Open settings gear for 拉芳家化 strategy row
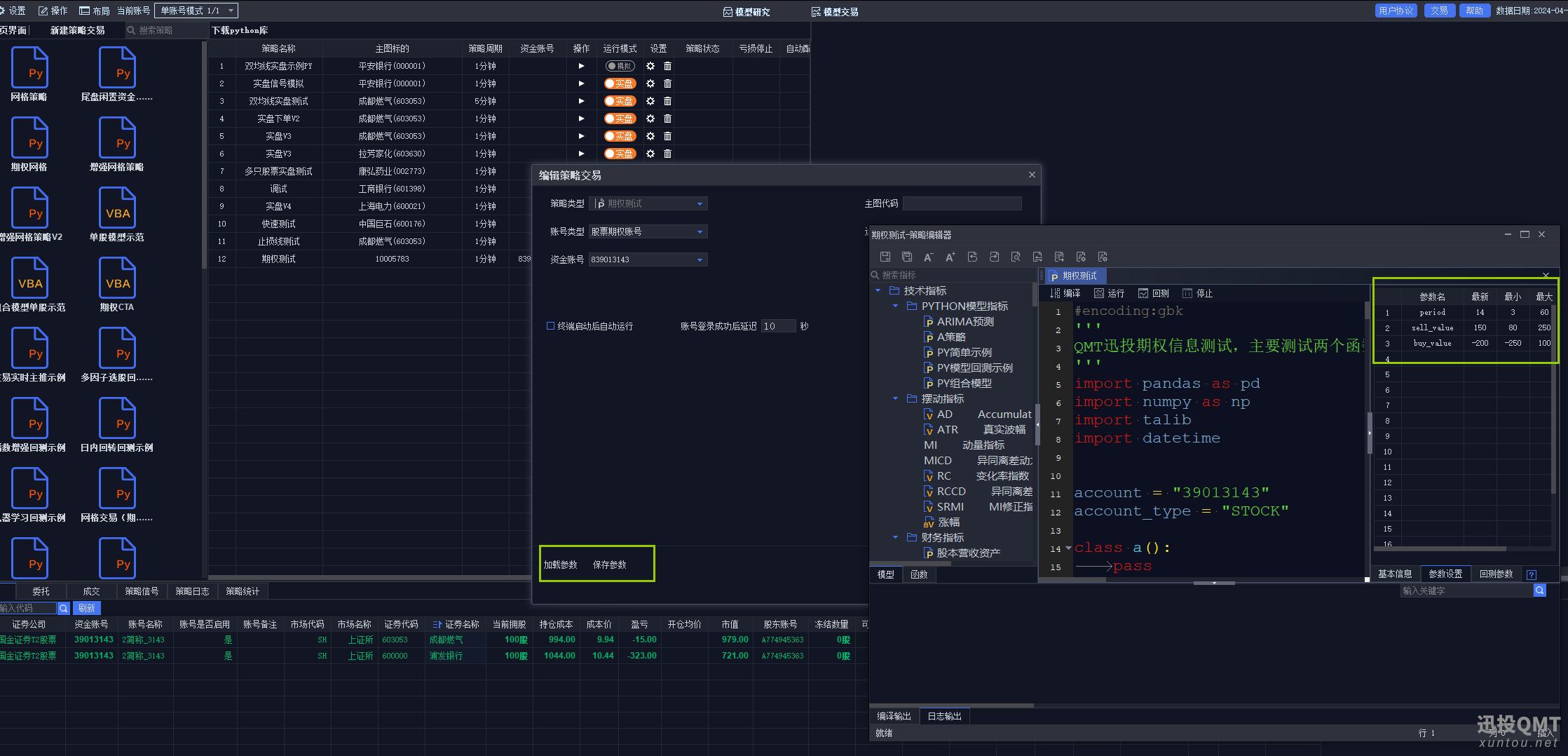 click(650, 154)
